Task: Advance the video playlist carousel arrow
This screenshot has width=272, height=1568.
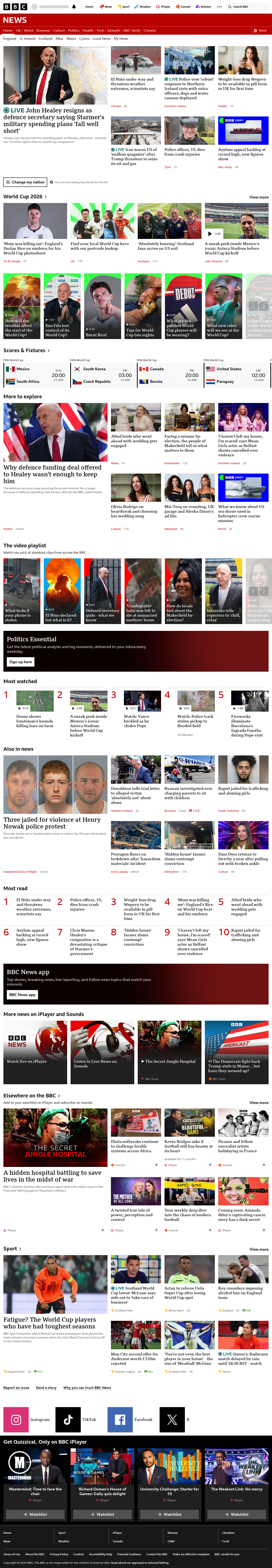Action: tap(263, 591)
